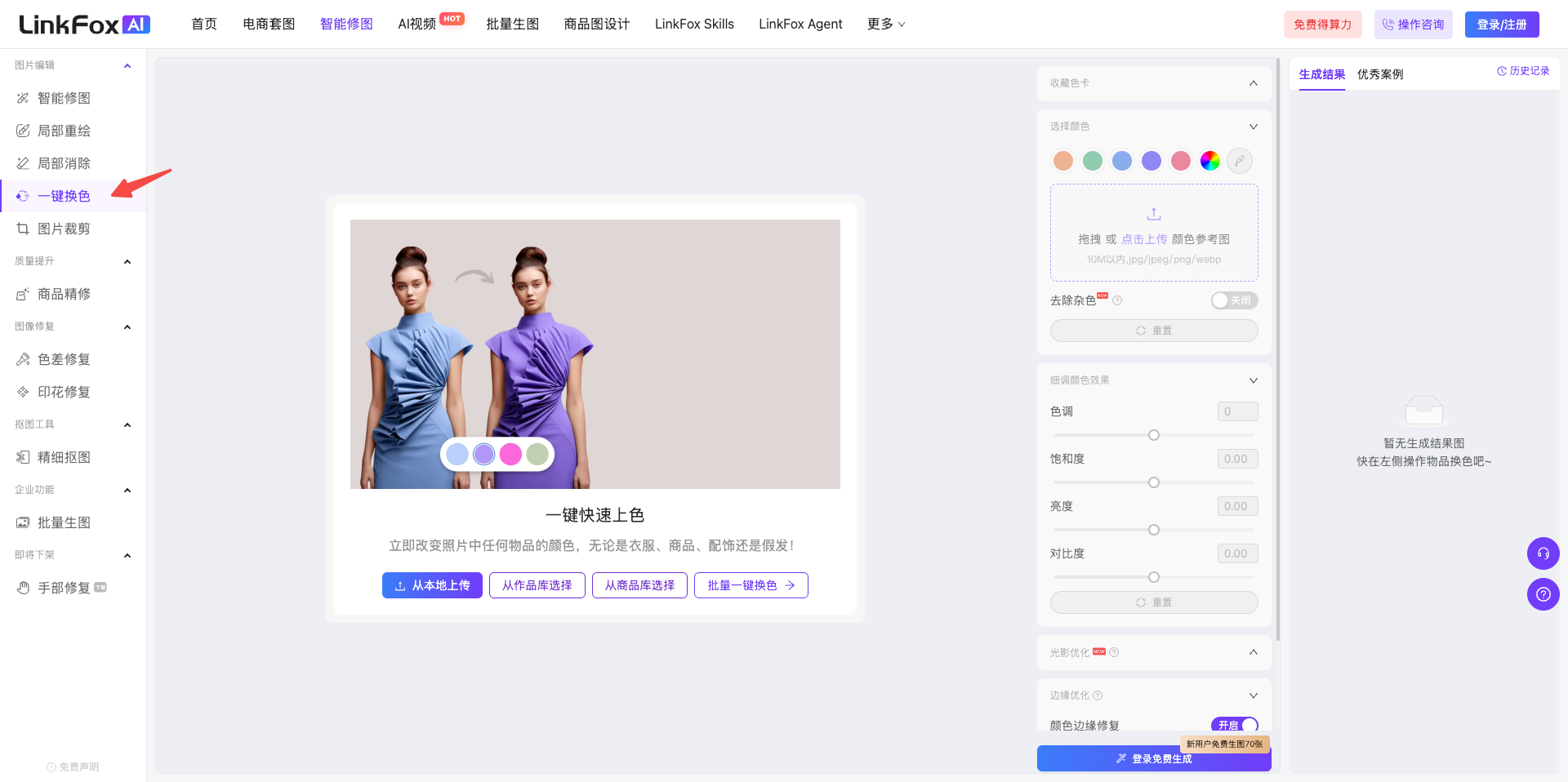Collapse the 即将下架 sidebar section

[127, 555]
